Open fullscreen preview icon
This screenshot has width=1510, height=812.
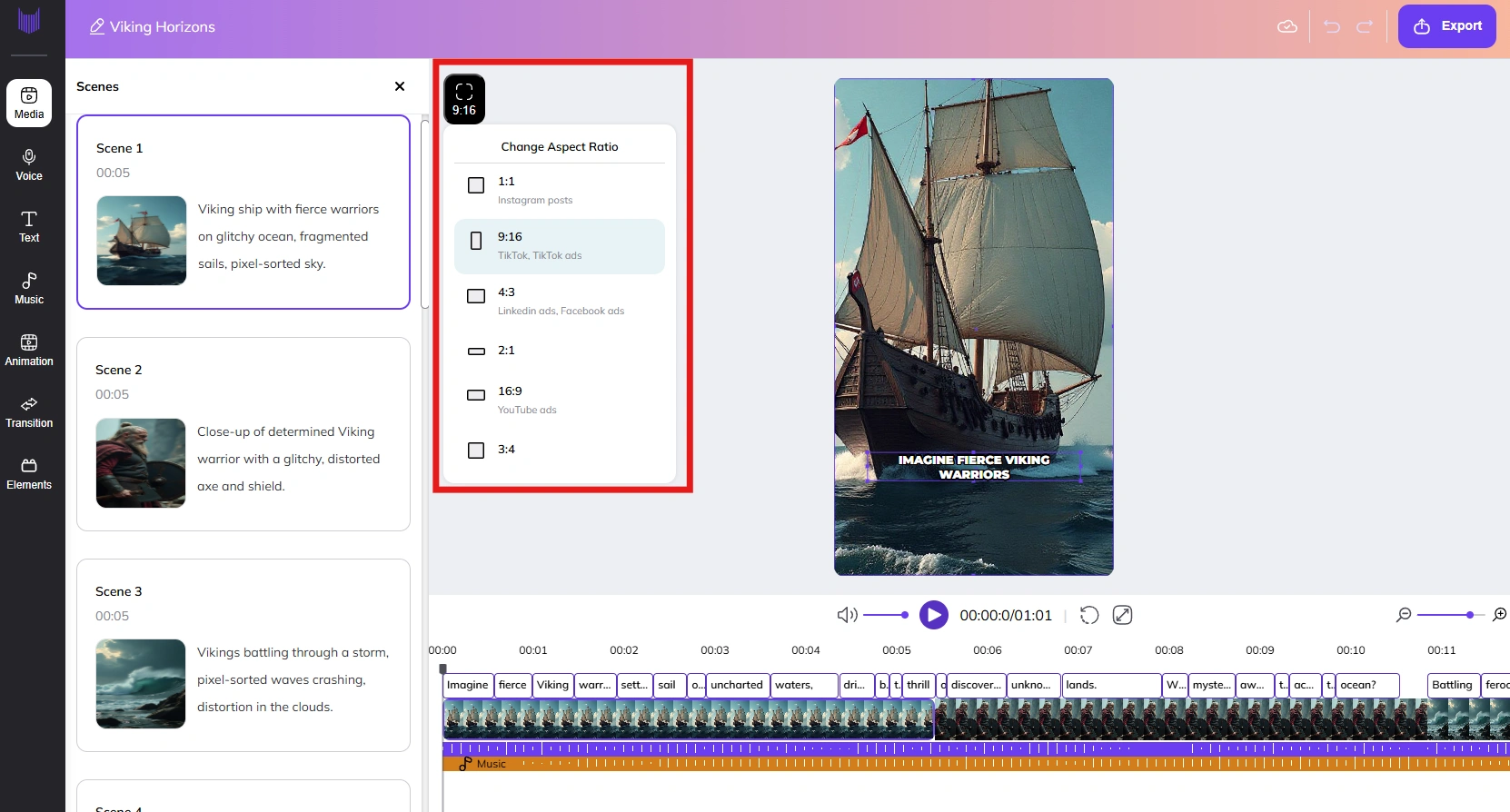click(x=1123, y=615)
